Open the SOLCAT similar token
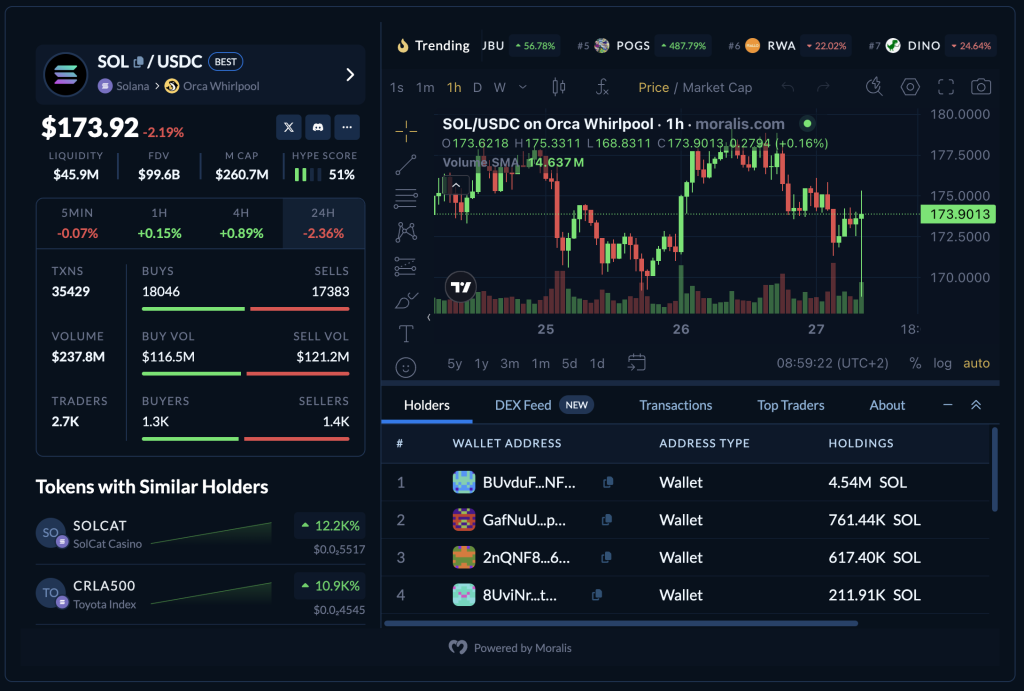The image size is (1024, 691). tap(200, 534)
